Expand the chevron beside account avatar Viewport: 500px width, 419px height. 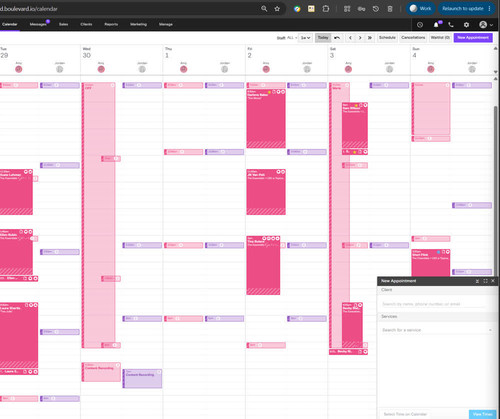[x=491, y=25]
